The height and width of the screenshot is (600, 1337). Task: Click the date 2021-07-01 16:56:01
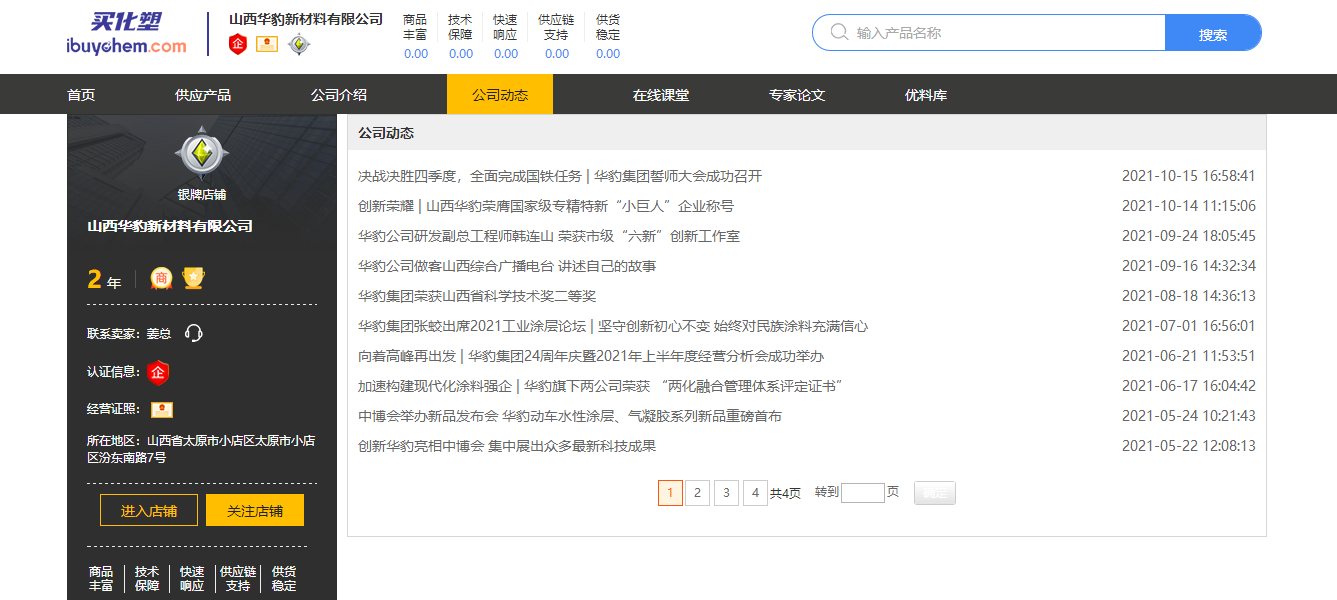pyautogui.click(x=1189, y=326)
